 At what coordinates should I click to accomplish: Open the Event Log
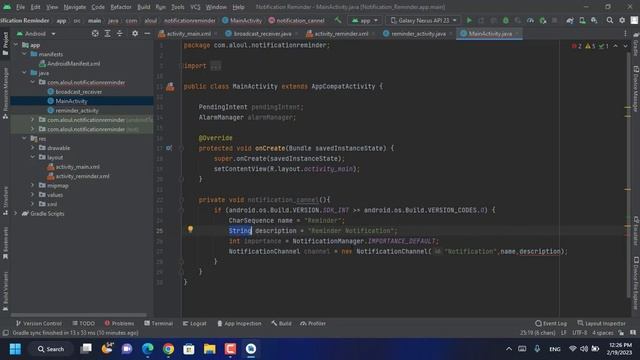click(x=551, y=323)
